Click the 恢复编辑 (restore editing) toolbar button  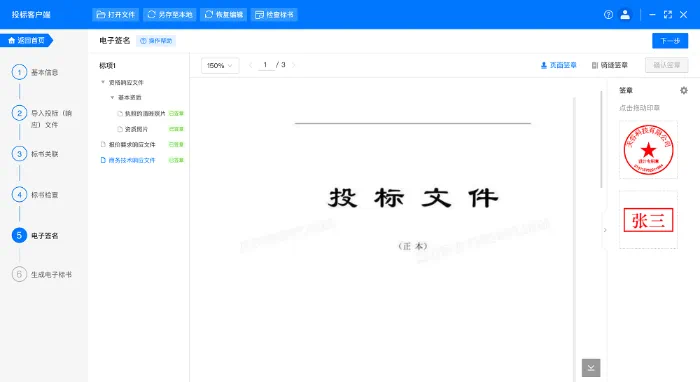(224, 15)
